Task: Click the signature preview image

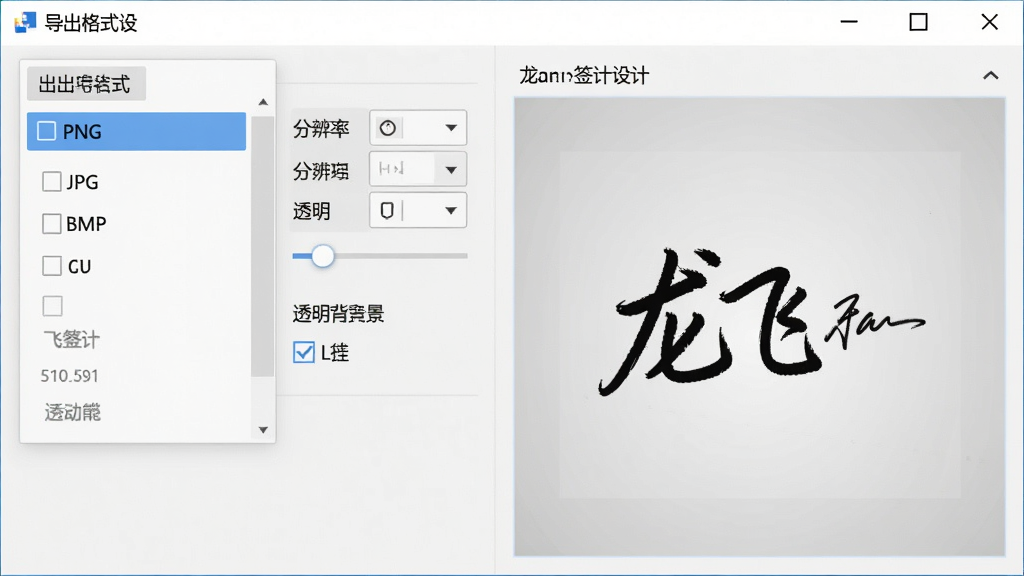Action: click(760, 327)
